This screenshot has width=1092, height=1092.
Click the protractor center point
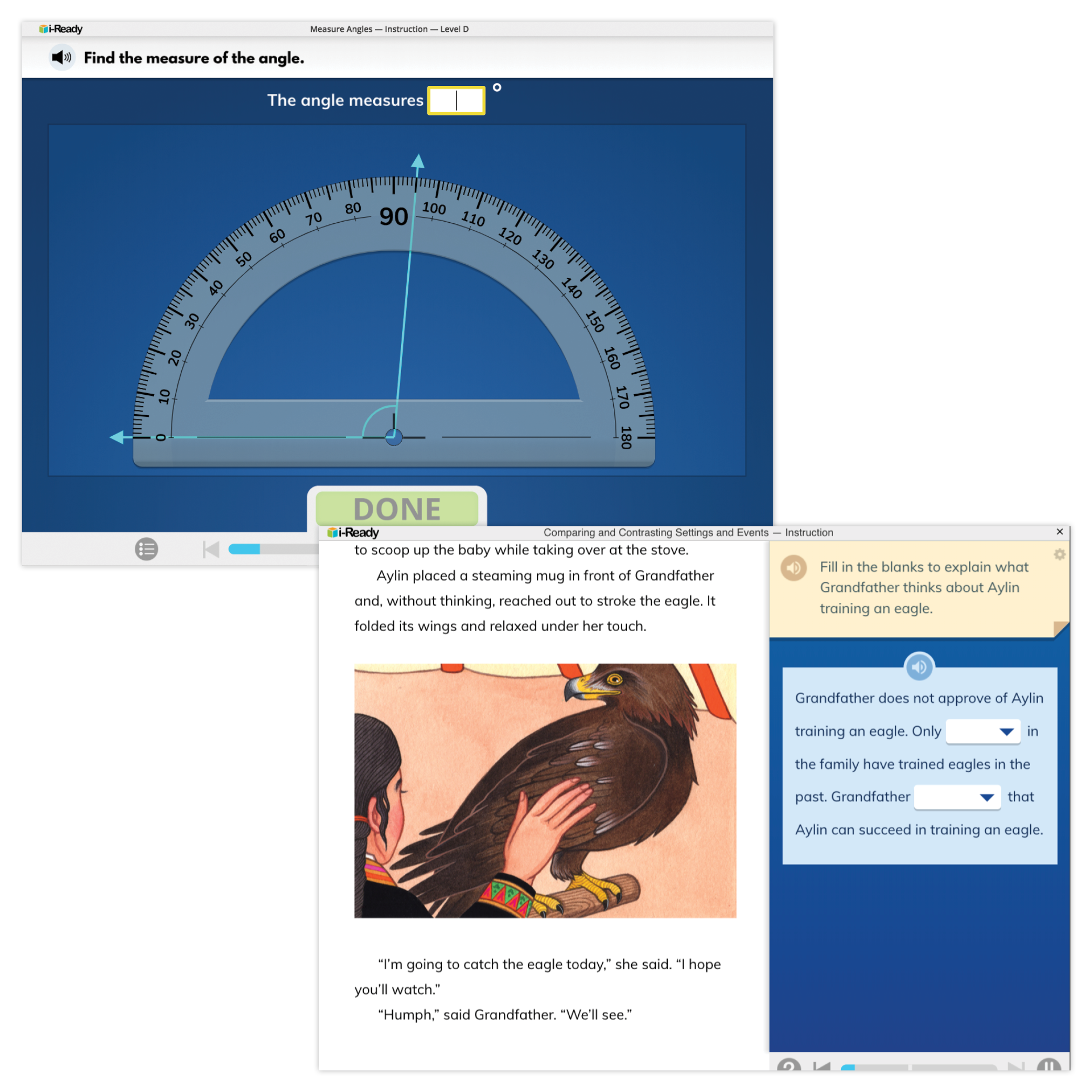point(394,437)
